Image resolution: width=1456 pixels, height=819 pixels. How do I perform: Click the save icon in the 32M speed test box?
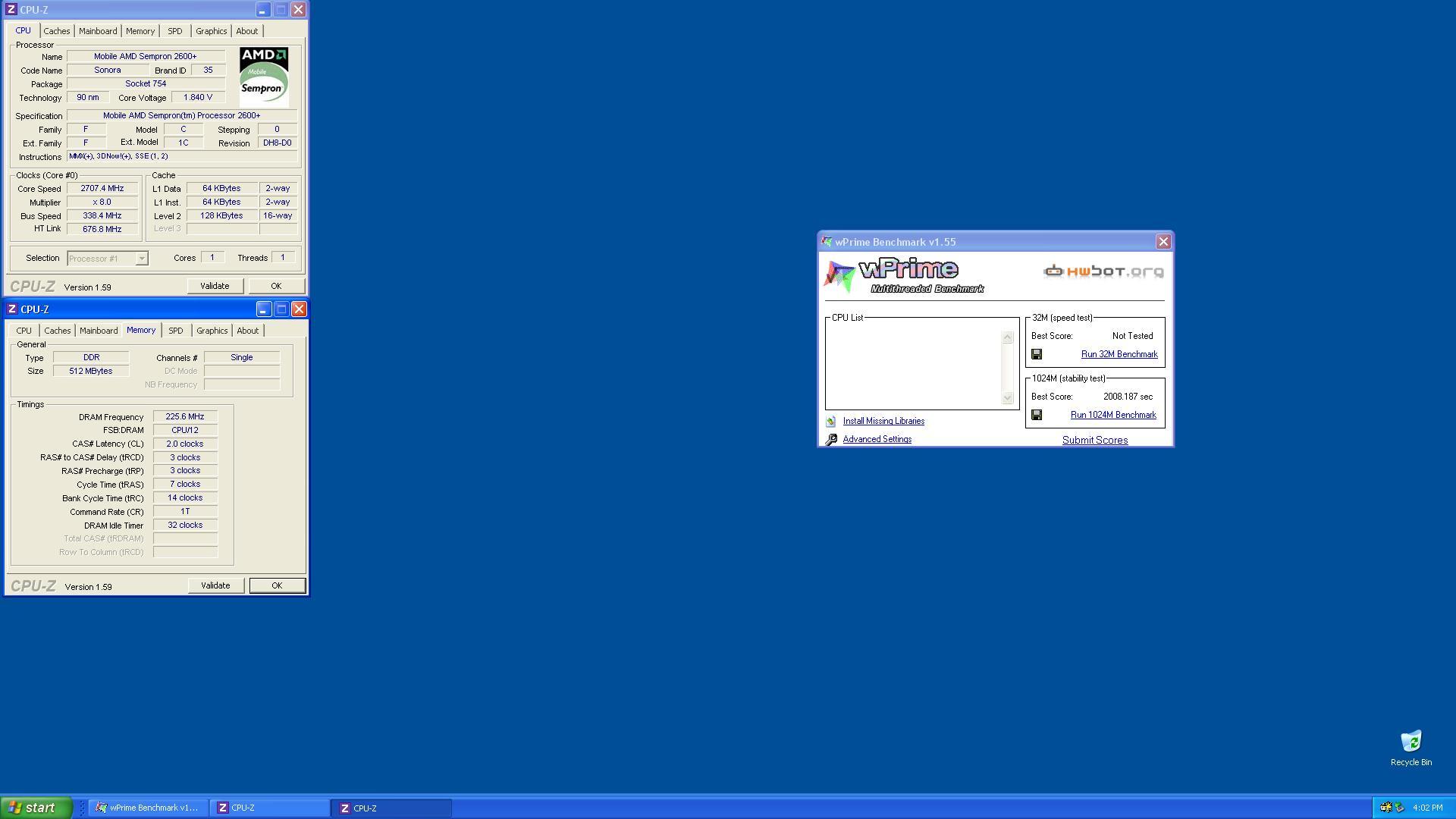coord(1037,354)
